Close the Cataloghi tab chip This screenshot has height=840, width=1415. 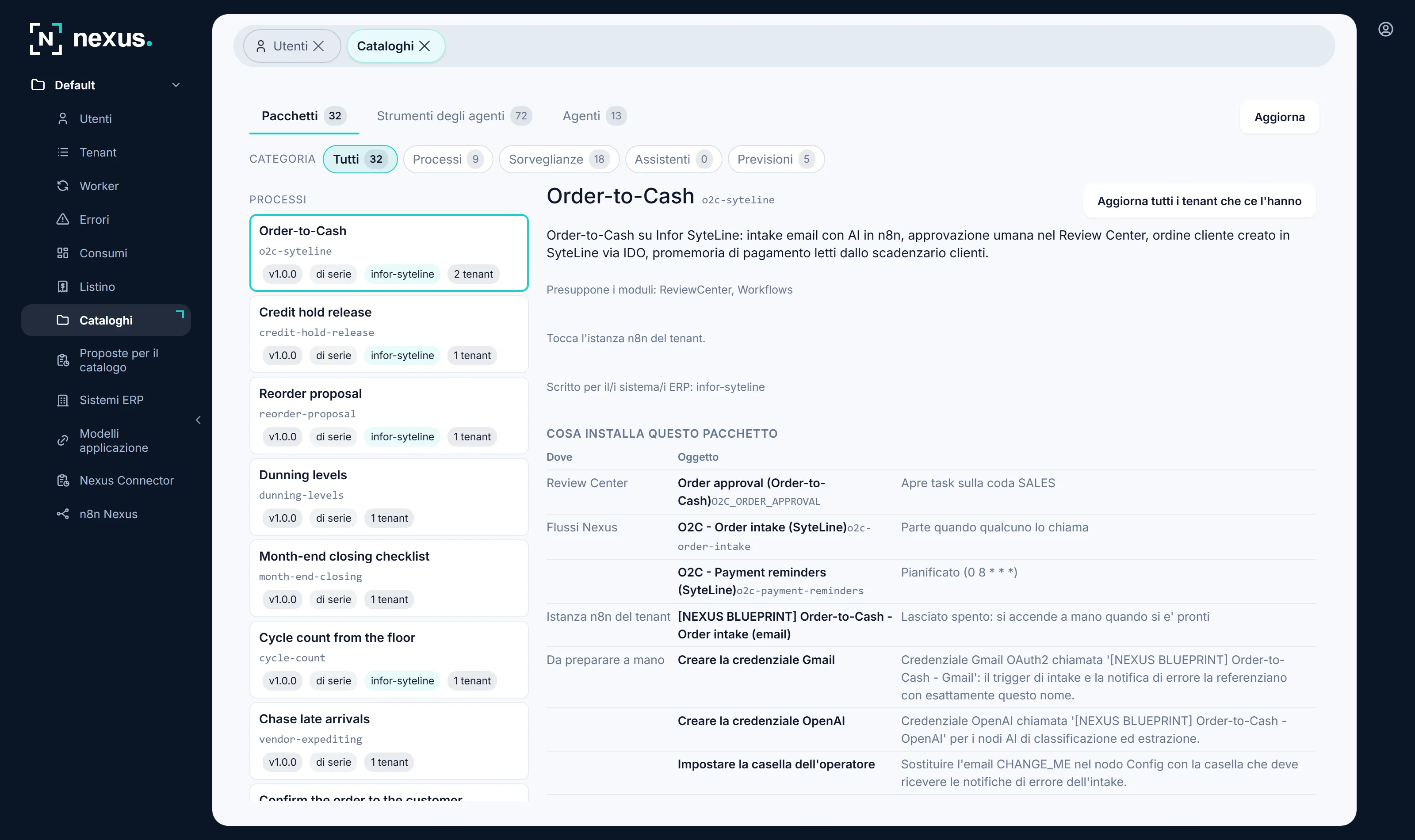pos(424,46)
